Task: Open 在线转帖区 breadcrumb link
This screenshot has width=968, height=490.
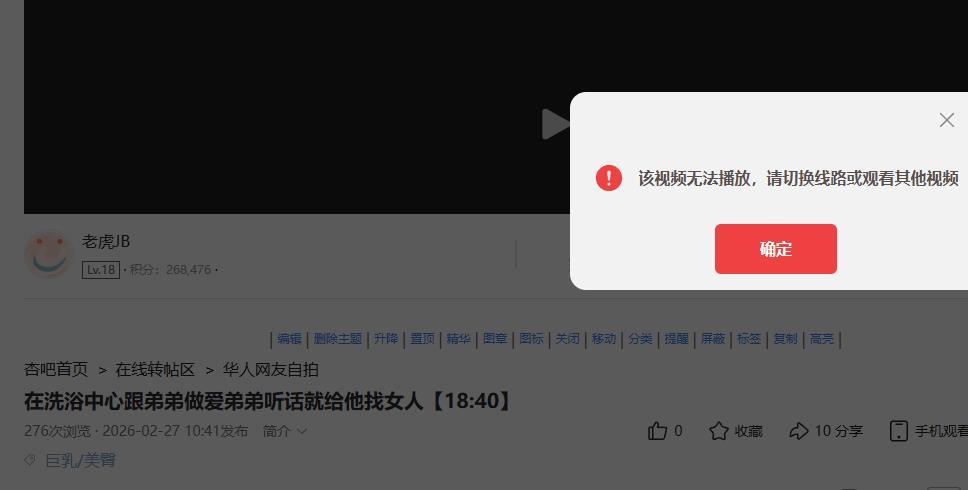Action: [x=155, y=370]
